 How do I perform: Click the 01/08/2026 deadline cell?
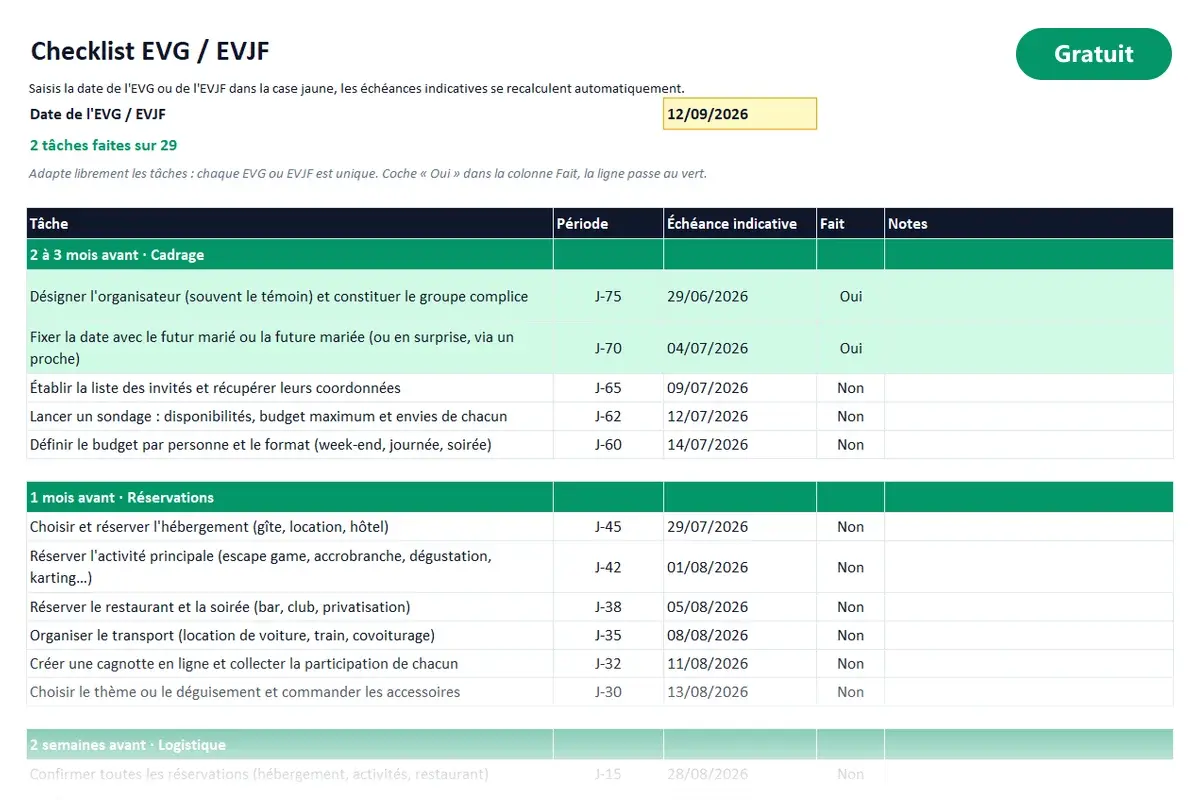[x=740, y=567]
